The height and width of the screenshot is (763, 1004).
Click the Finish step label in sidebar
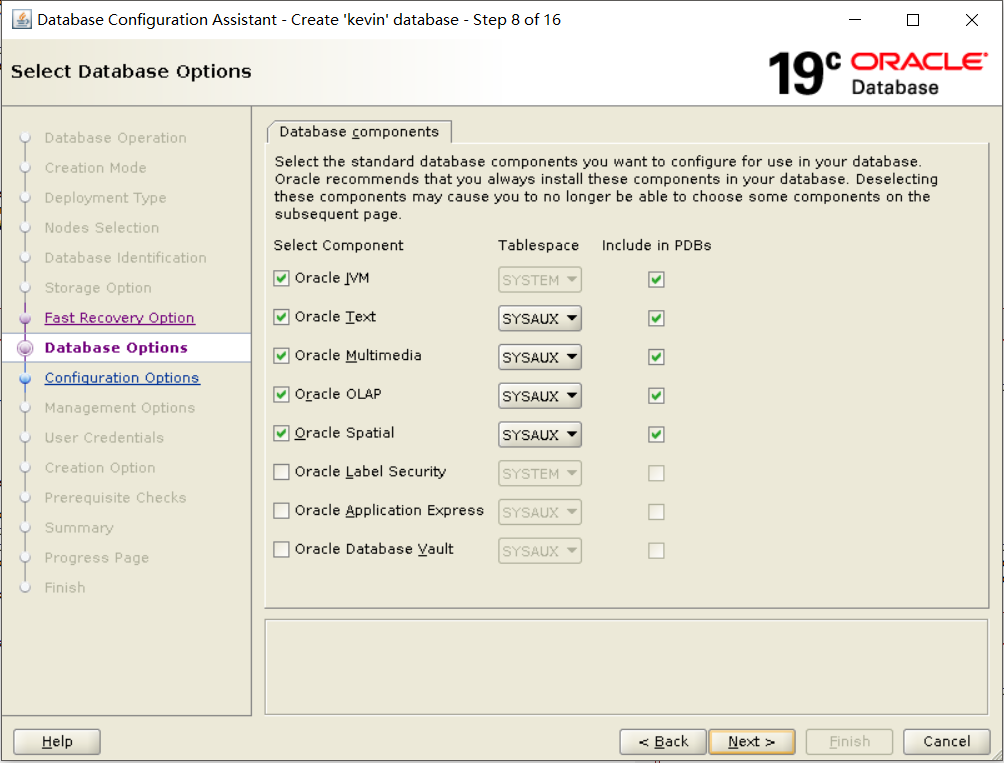pos(65,588)
